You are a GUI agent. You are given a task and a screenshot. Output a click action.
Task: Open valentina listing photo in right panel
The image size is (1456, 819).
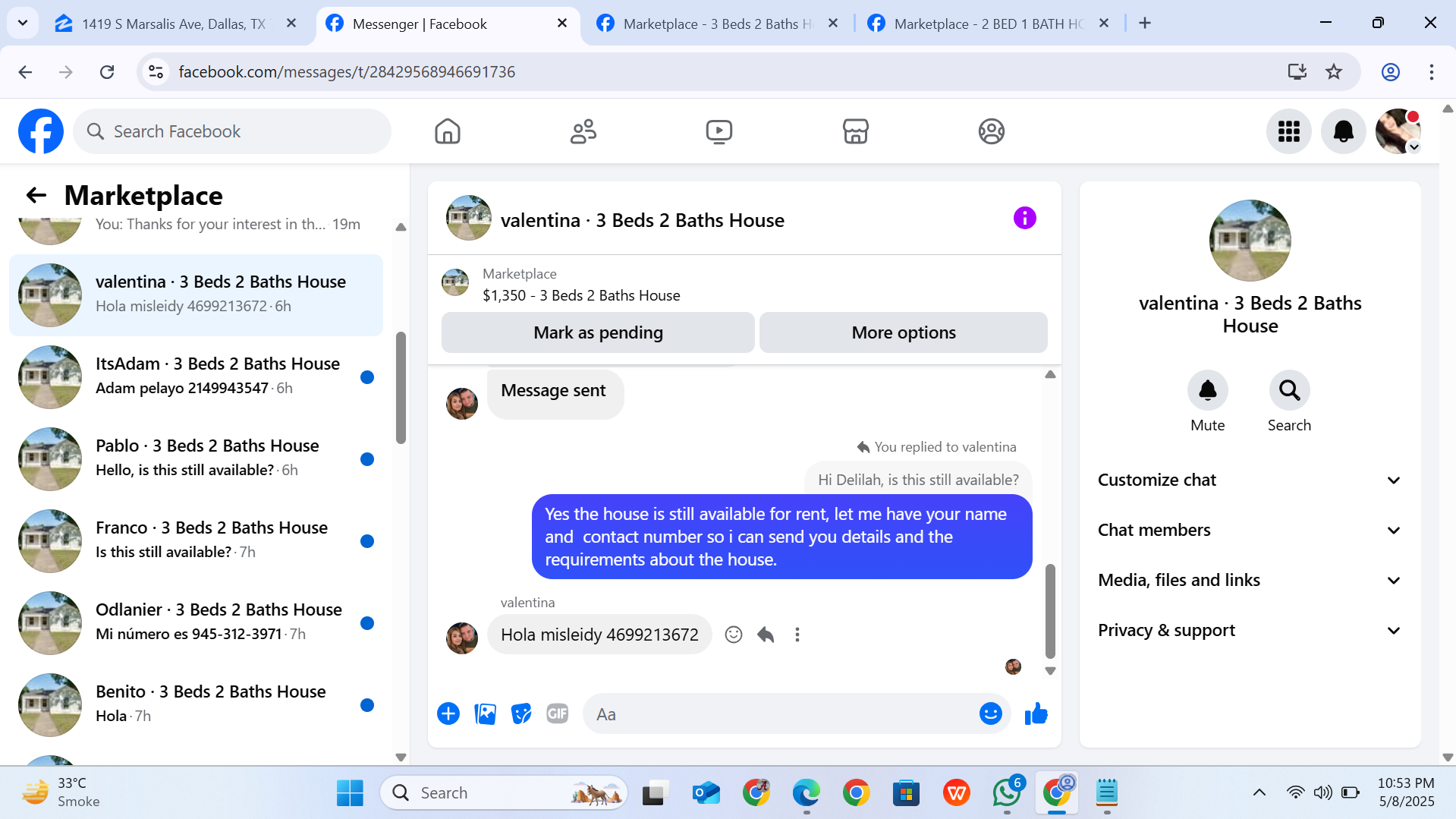coord(1250,241)
